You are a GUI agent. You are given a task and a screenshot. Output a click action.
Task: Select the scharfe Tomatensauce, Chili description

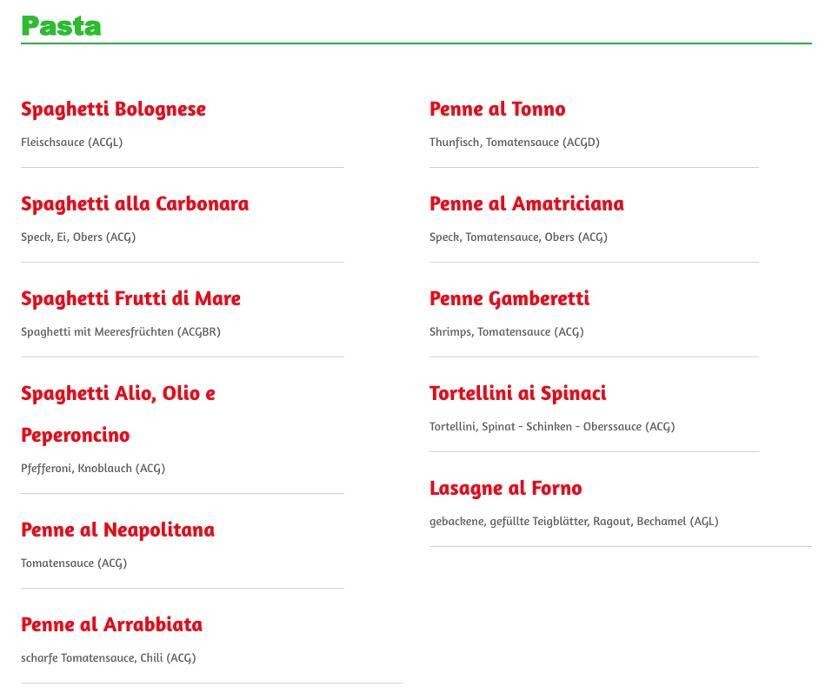pyautogui.click(x=108, y=658)
